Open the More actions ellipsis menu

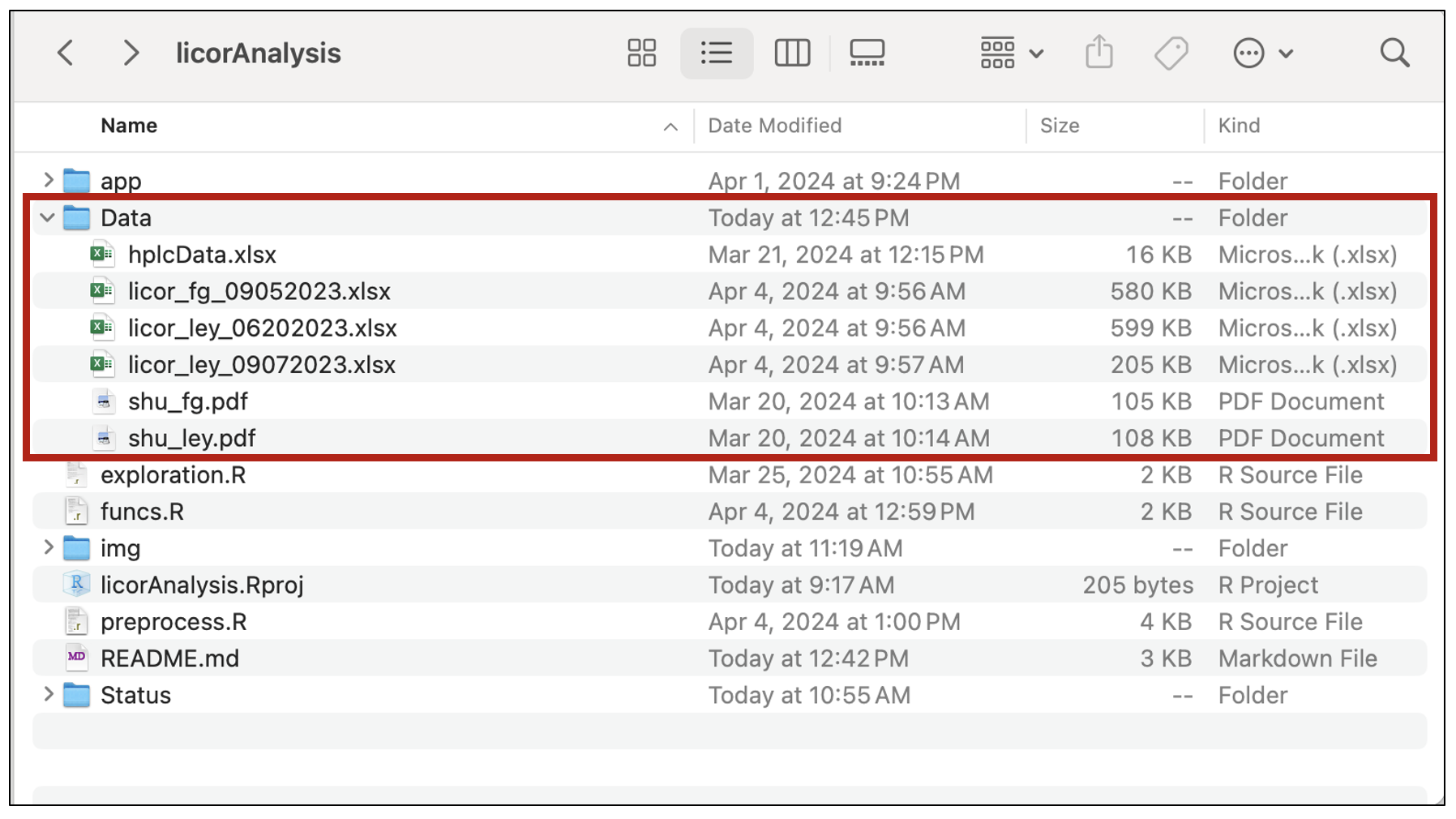pyautogui.click(x=1262, y=54)
